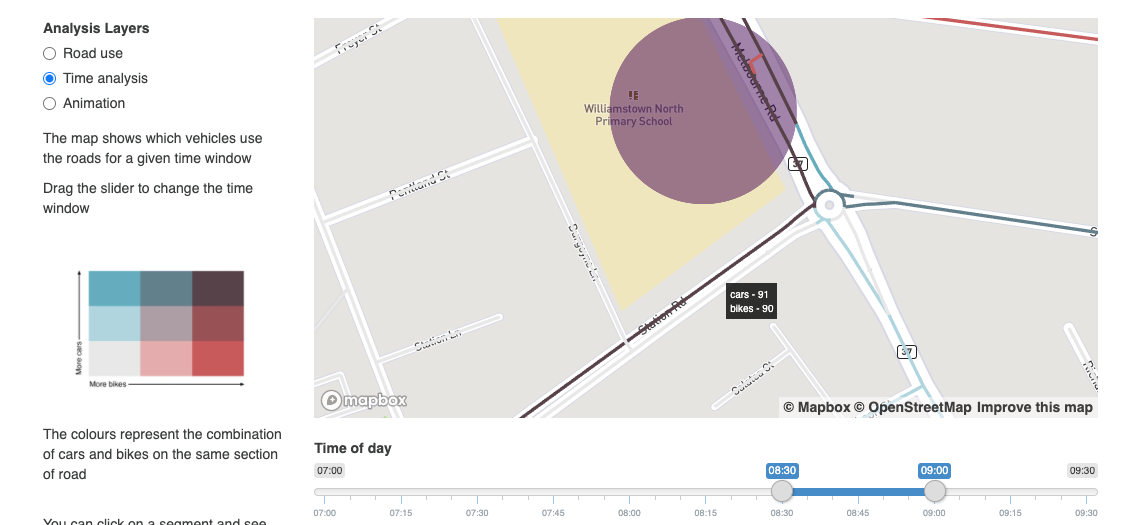
Task: Click the Mapbox logo on map
Action: click(x=364, y=400)
